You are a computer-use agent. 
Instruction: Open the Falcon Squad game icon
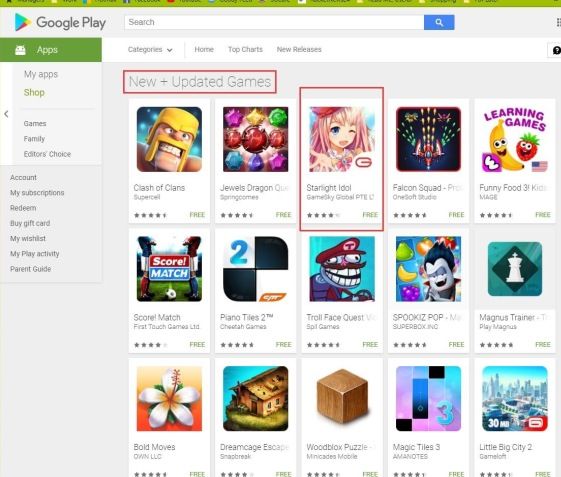tap(428, 139)
